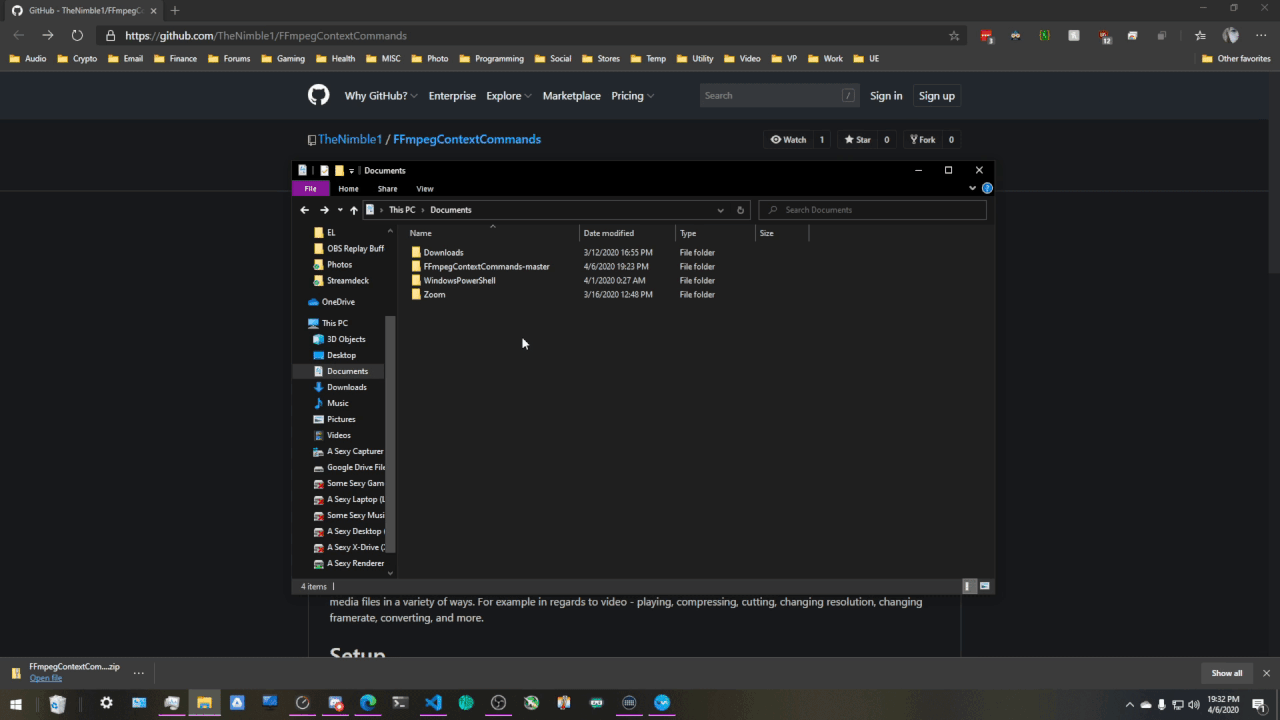The height and width of the screenshot is (720, 1280).
Task: Click GitHub search box
Action: 779,96
